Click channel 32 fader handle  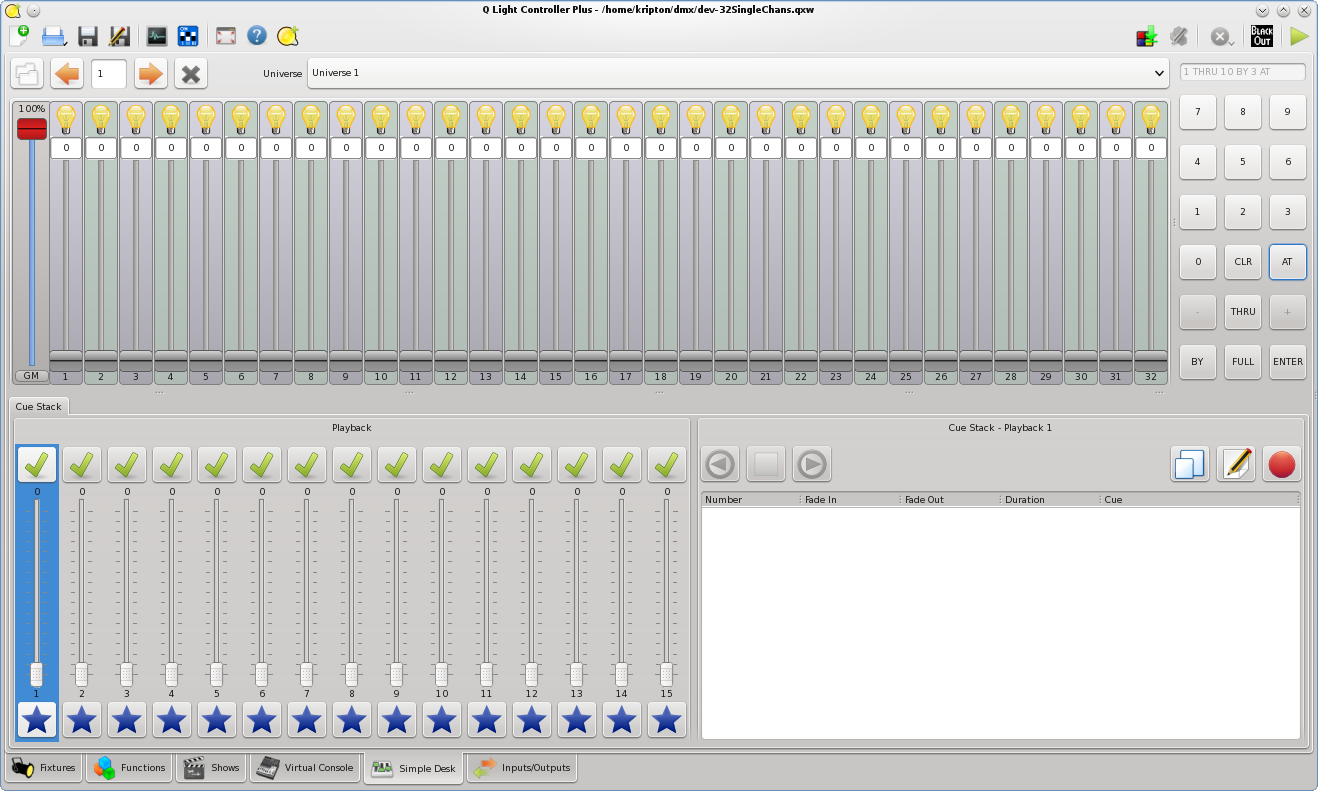coord(1151,360)
